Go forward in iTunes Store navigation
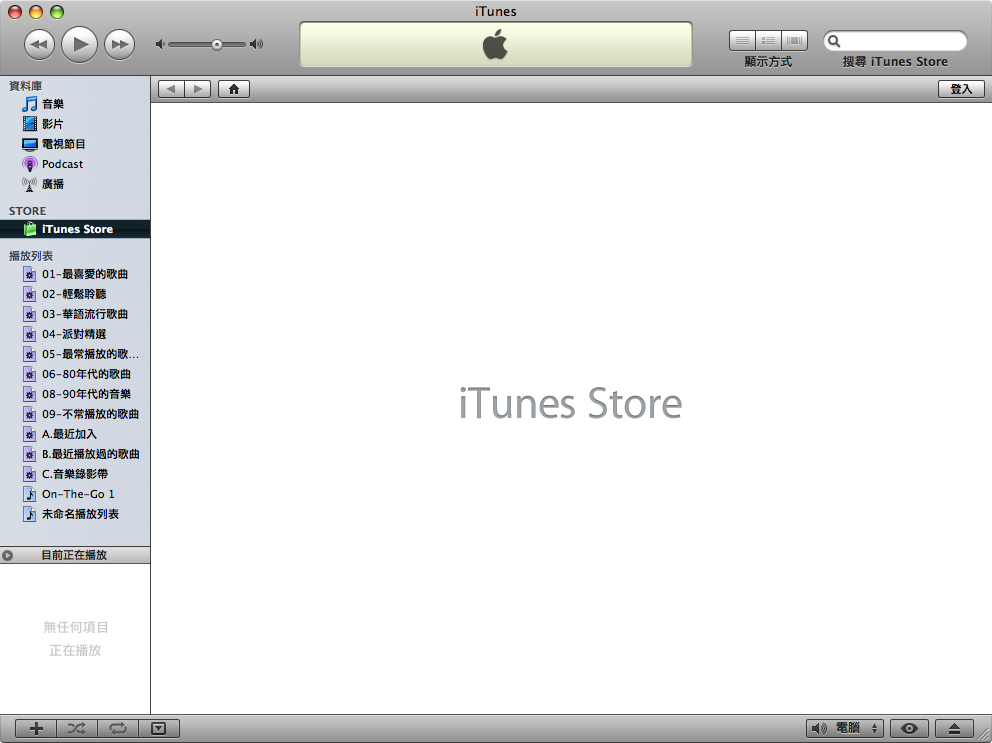This screenshot has width=992, height=743. pos(198,89)
